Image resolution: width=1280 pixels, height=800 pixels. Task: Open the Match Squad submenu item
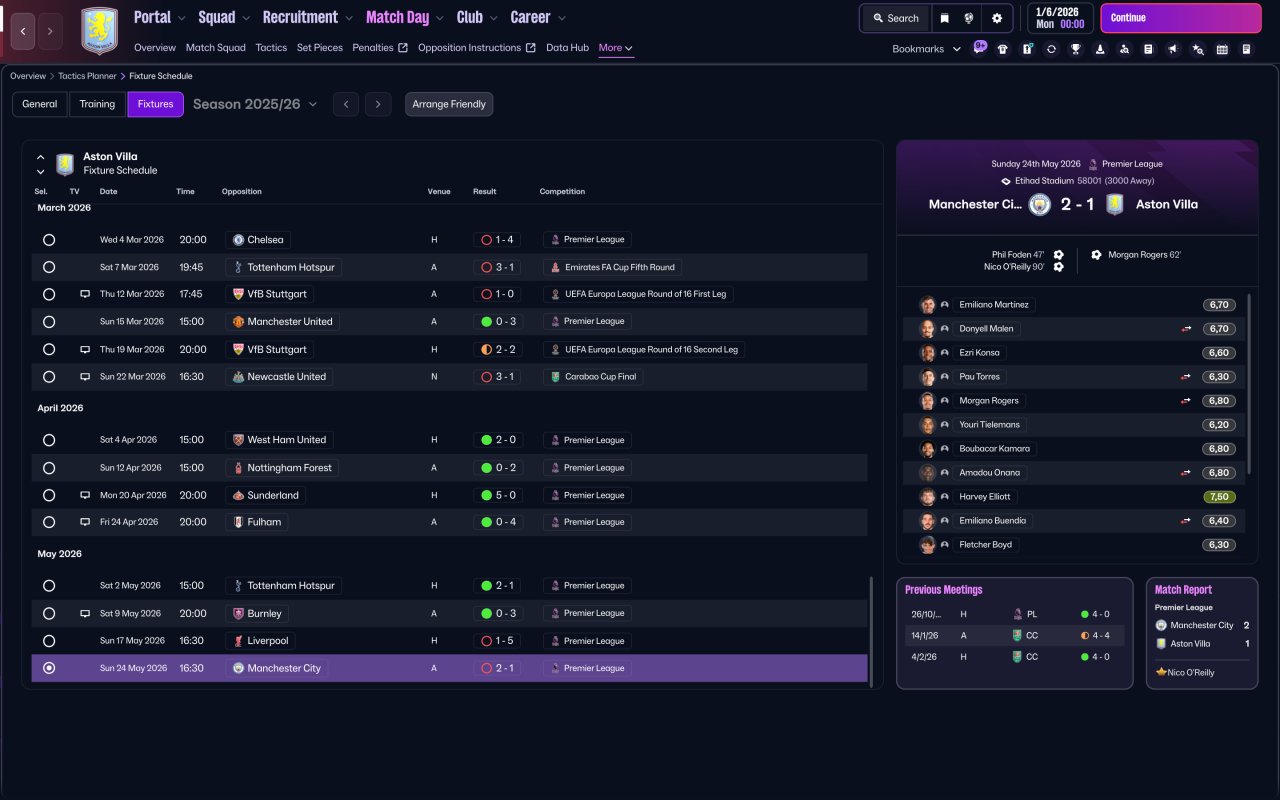(x=216, y=48)
